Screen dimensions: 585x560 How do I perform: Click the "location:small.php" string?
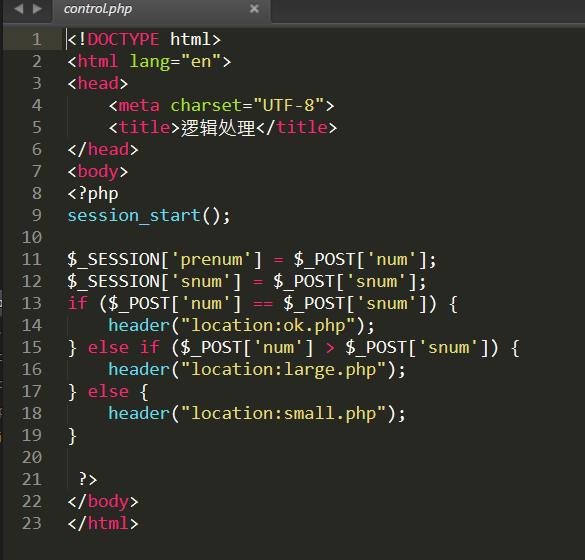(x=284, y=413)
